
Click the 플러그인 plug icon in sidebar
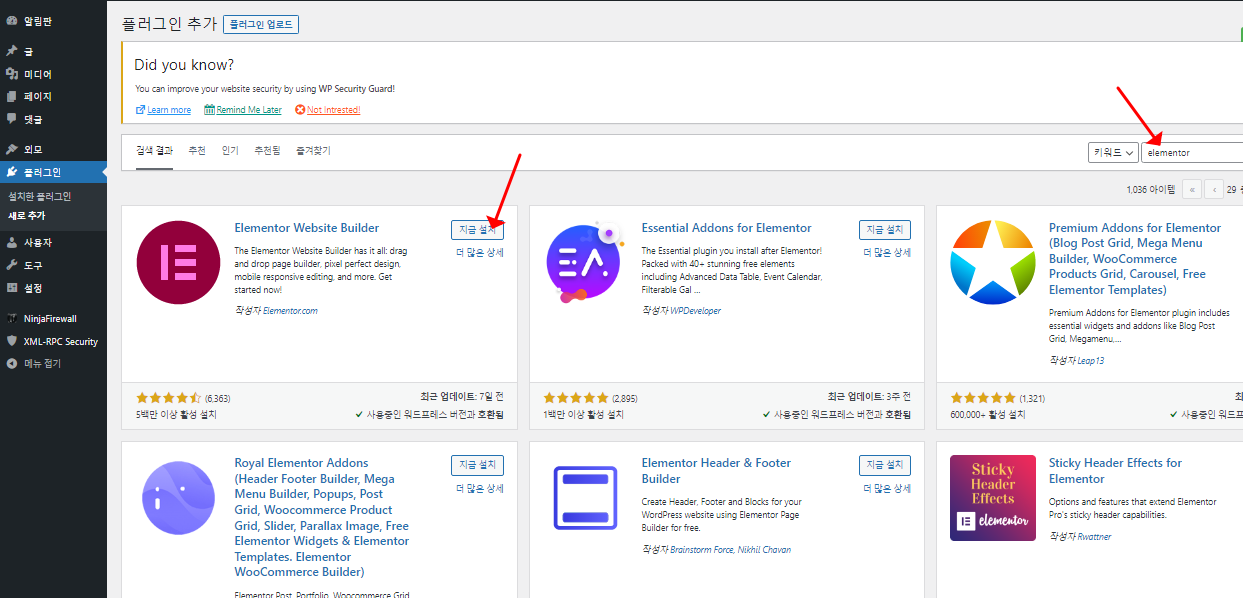(11, 172)
